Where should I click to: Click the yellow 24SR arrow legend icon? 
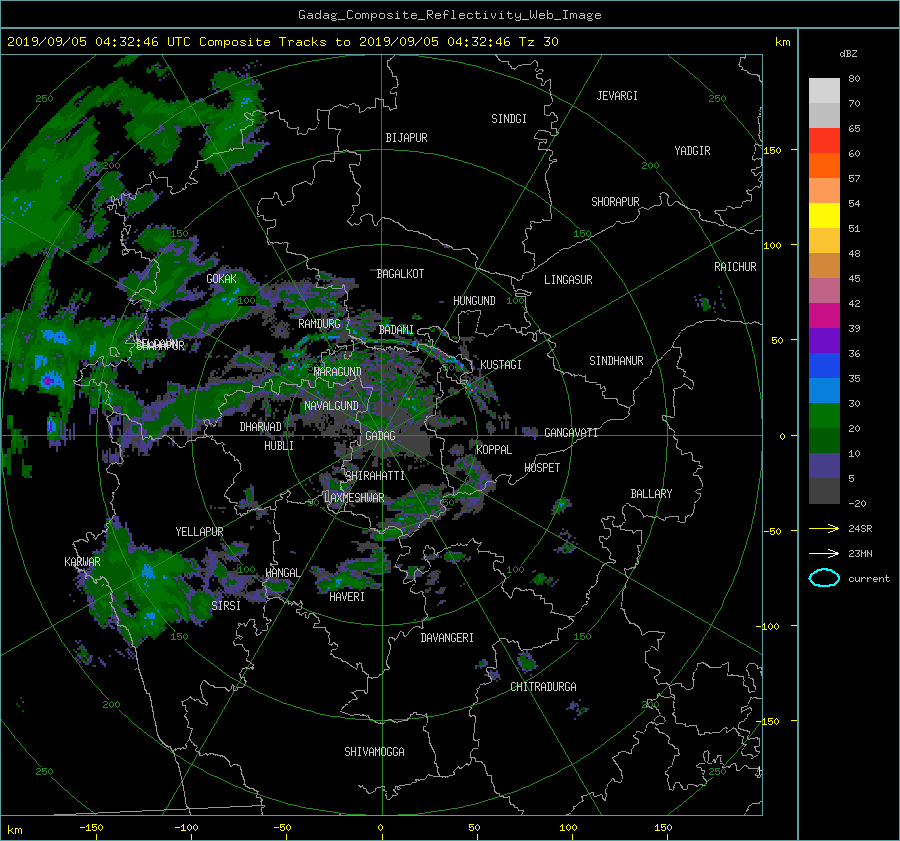click(x=824, y=528)
